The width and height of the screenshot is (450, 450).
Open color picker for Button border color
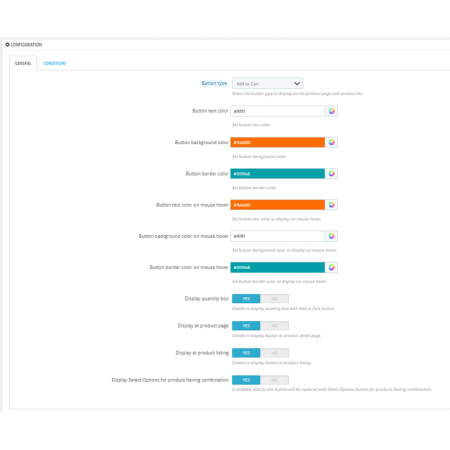pos(331,174)
